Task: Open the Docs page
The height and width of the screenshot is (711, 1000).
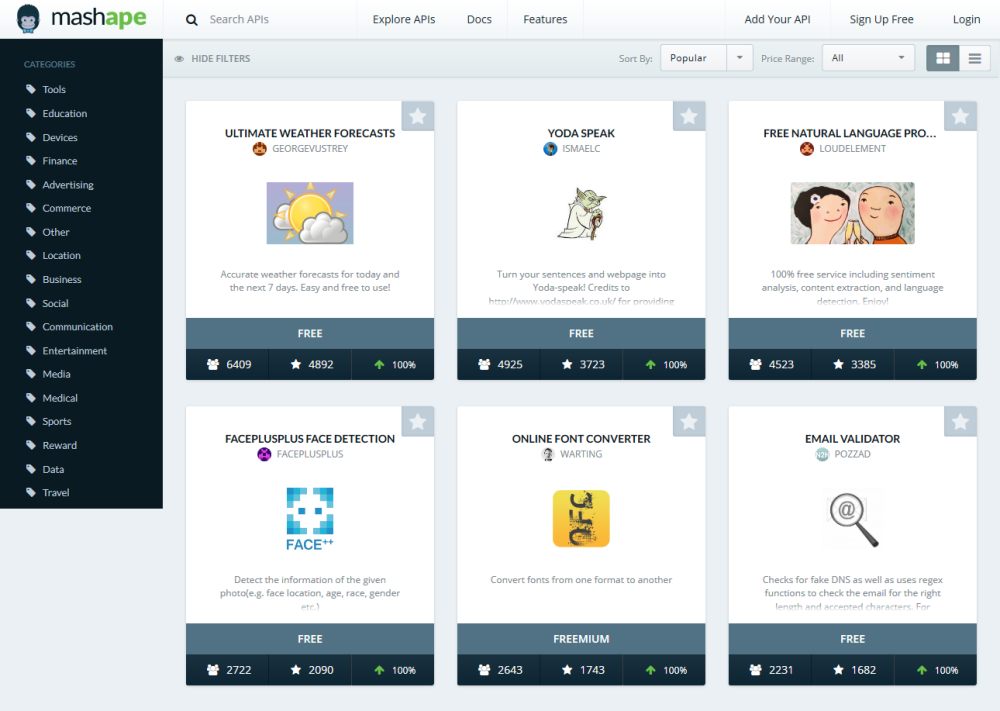Action: [x=479, y=19]
